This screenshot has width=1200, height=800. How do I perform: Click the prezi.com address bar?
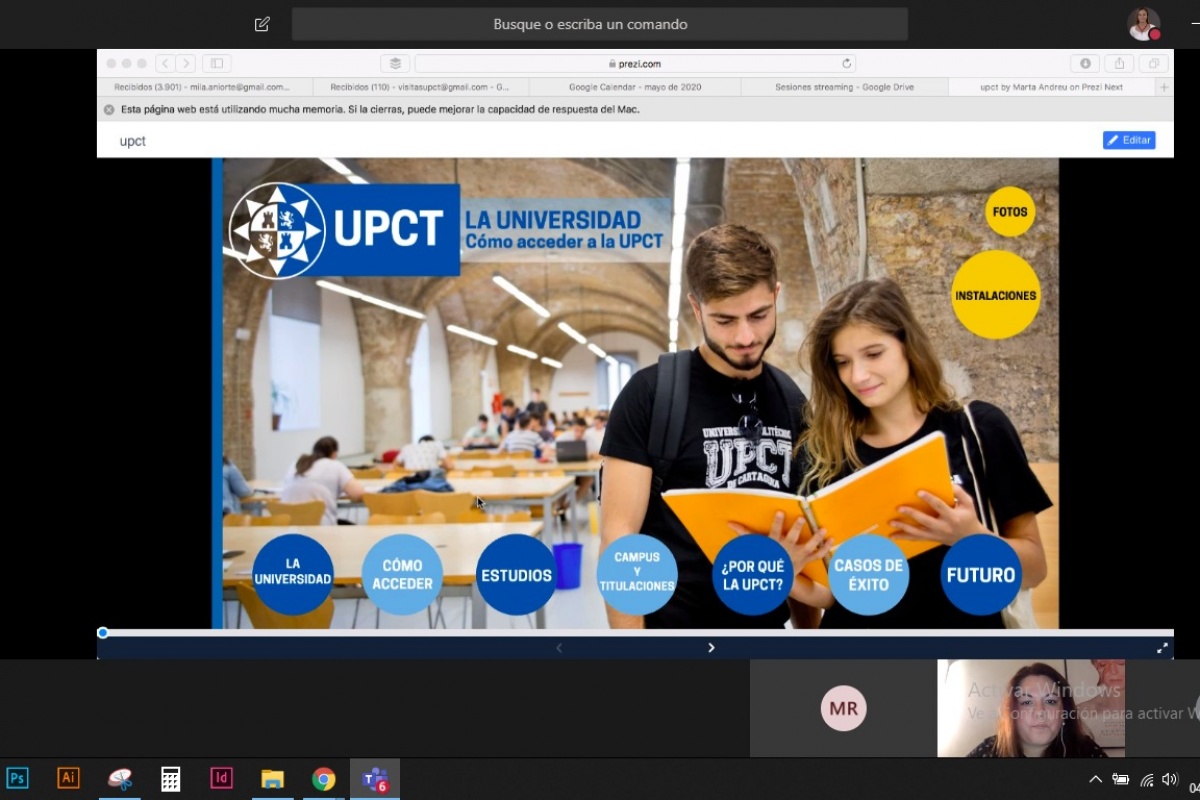[x=636, y=63]
